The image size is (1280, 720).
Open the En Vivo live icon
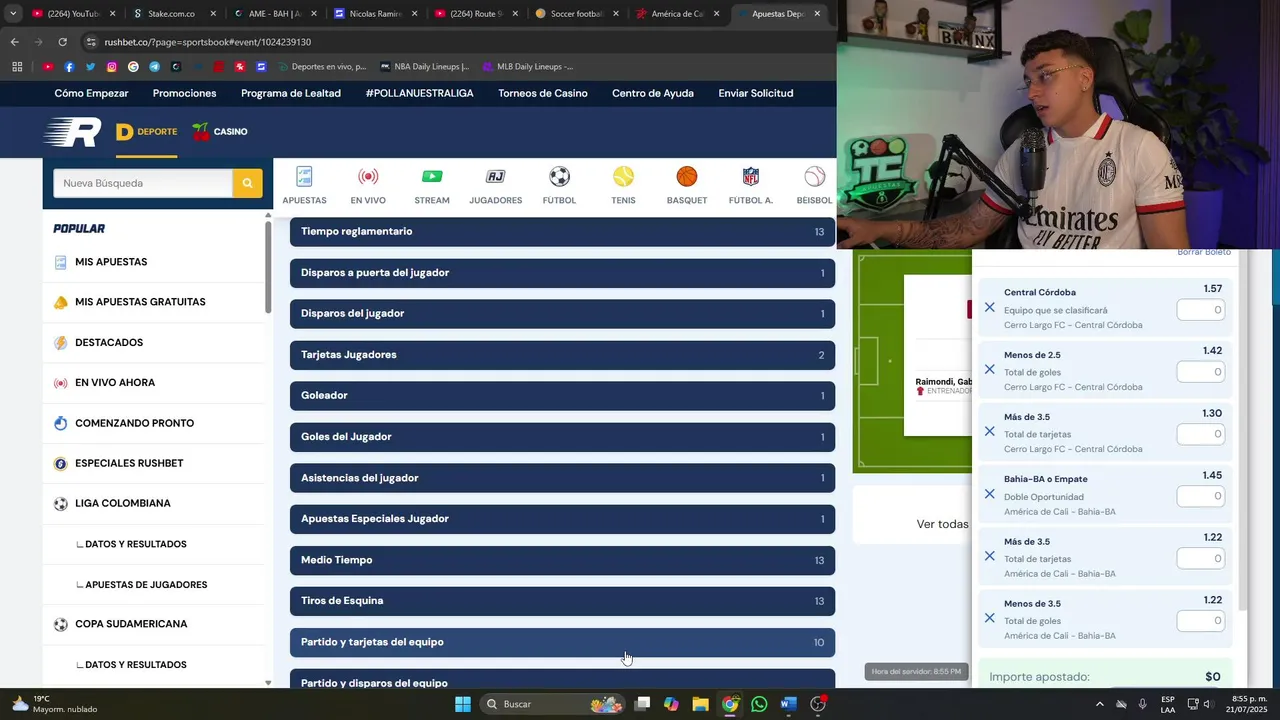(368, 177)
